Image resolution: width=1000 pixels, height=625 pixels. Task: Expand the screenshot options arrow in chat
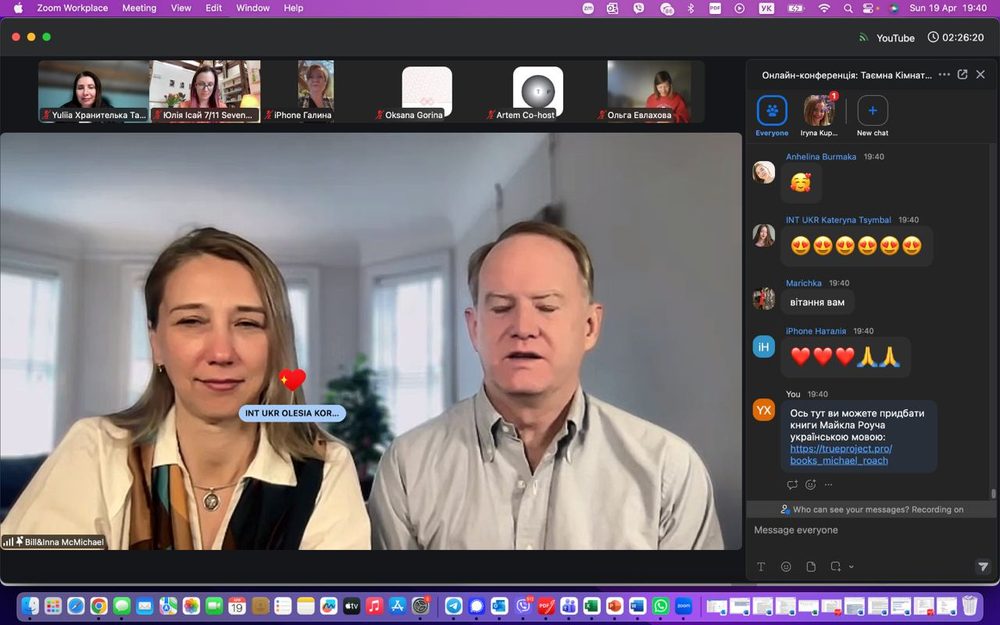tap(851, 566)
